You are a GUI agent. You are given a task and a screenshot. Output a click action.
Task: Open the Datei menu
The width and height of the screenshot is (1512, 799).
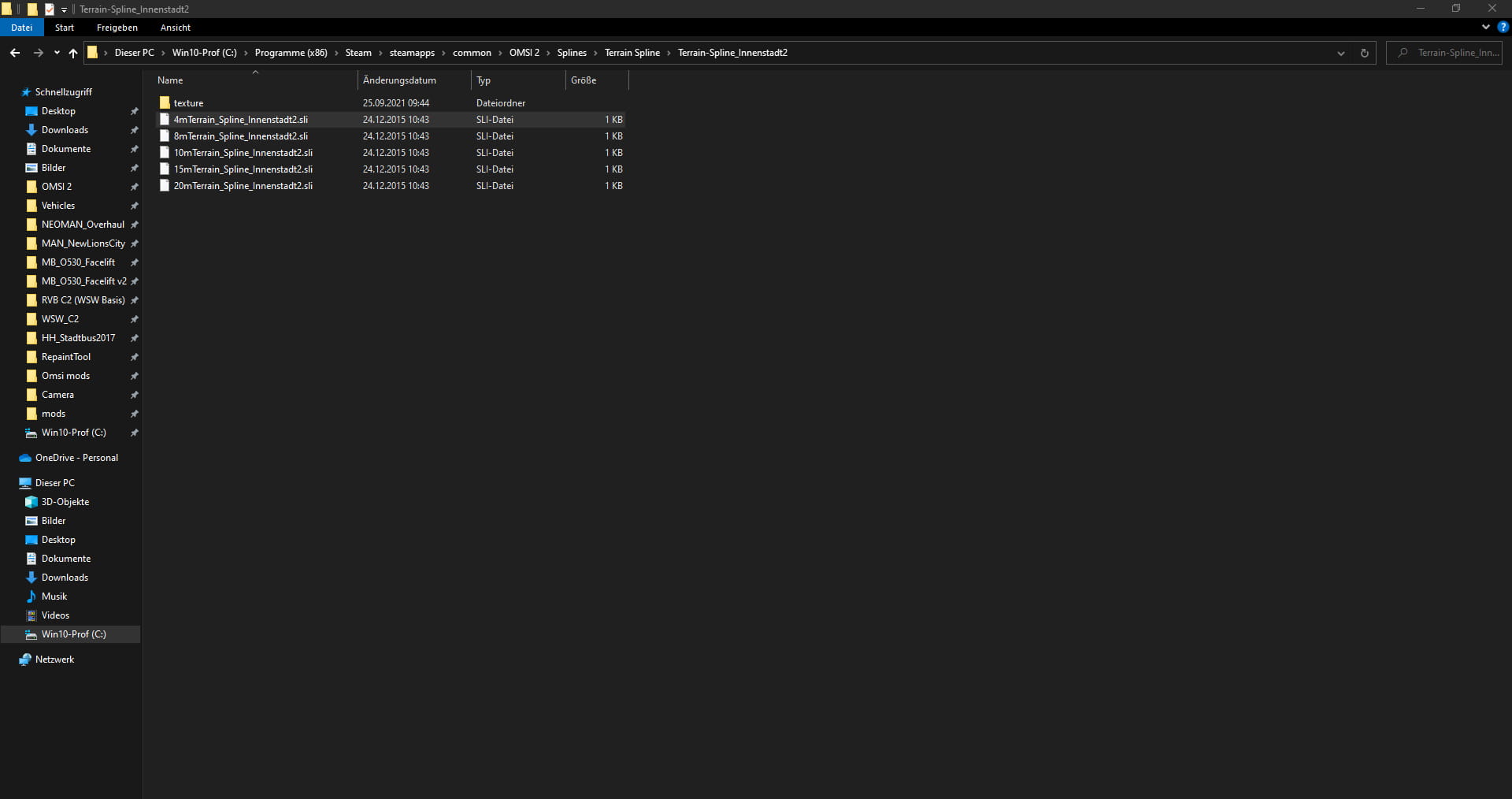click(22, 28)
